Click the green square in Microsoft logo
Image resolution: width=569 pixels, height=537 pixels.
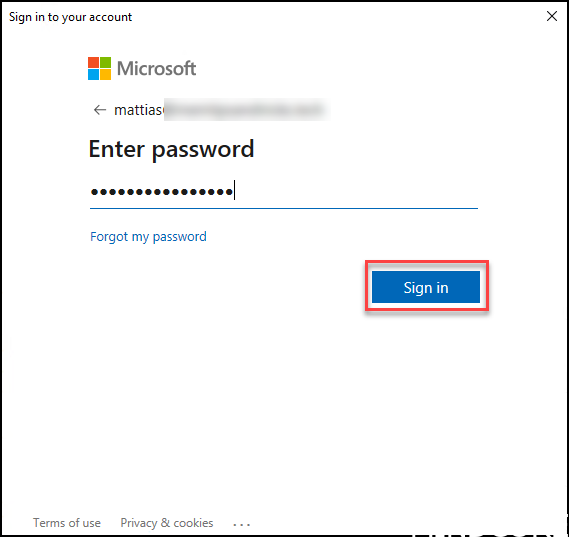tap(106, 62)
